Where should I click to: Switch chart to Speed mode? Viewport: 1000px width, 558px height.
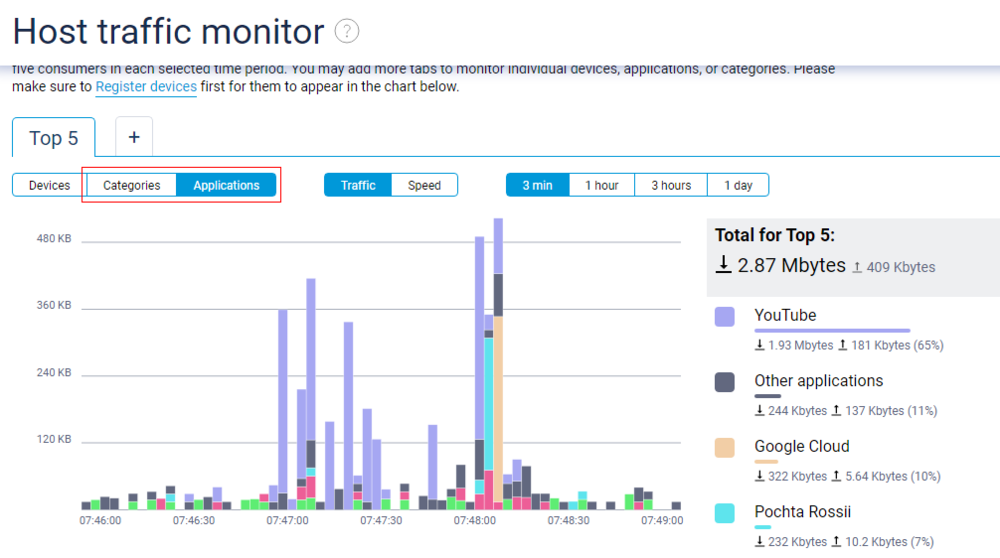424,185
